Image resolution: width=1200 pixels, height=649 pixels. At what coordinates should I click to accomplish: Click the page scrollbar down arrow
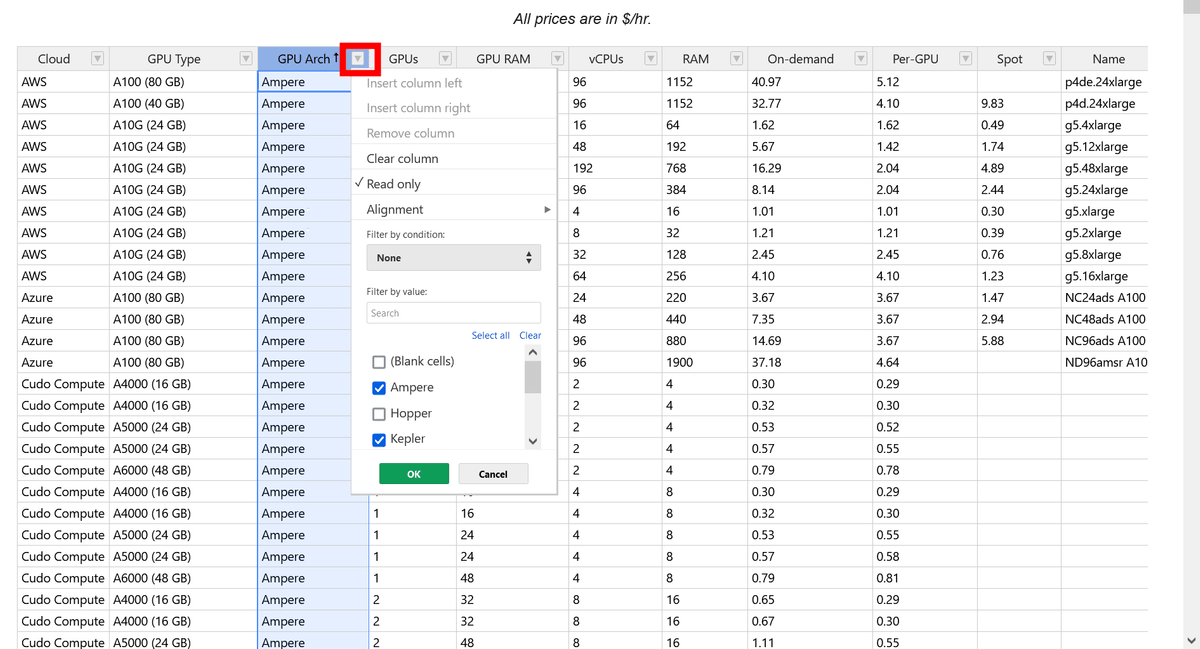pos(1190,641)
